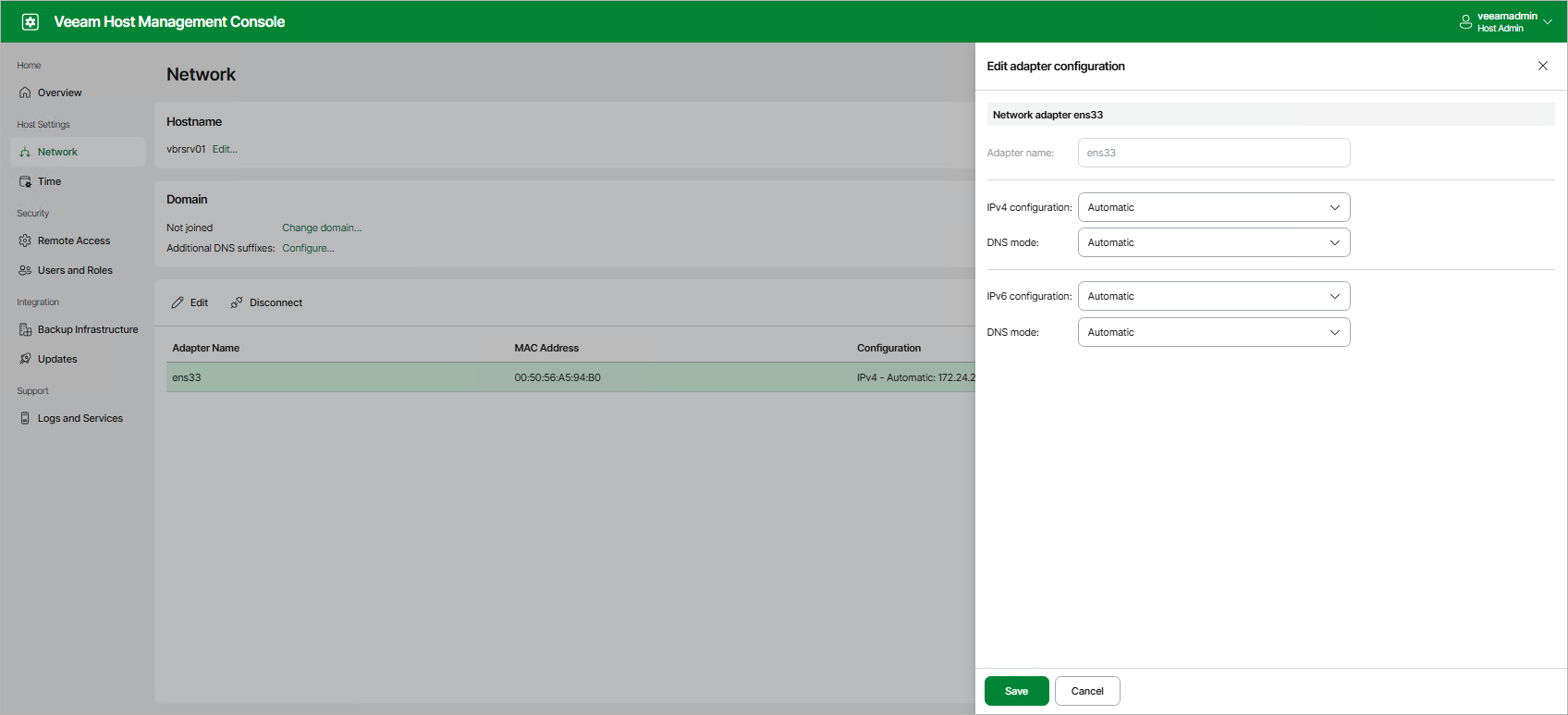The height and width of the screenshot is (715, 1568).
Task: Expand the IPv4 DNS mode dropdown
Action: [1213, 242]
